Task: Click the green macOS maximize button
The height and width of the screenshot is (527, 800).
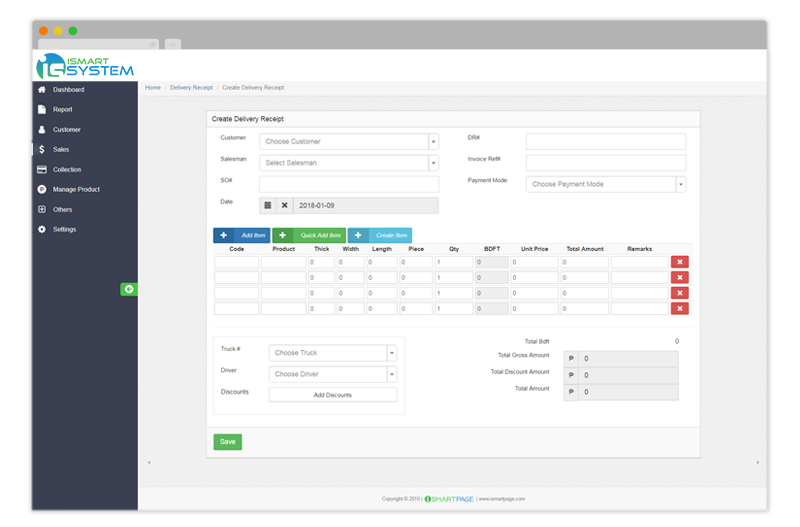Action: pos(73,31)
